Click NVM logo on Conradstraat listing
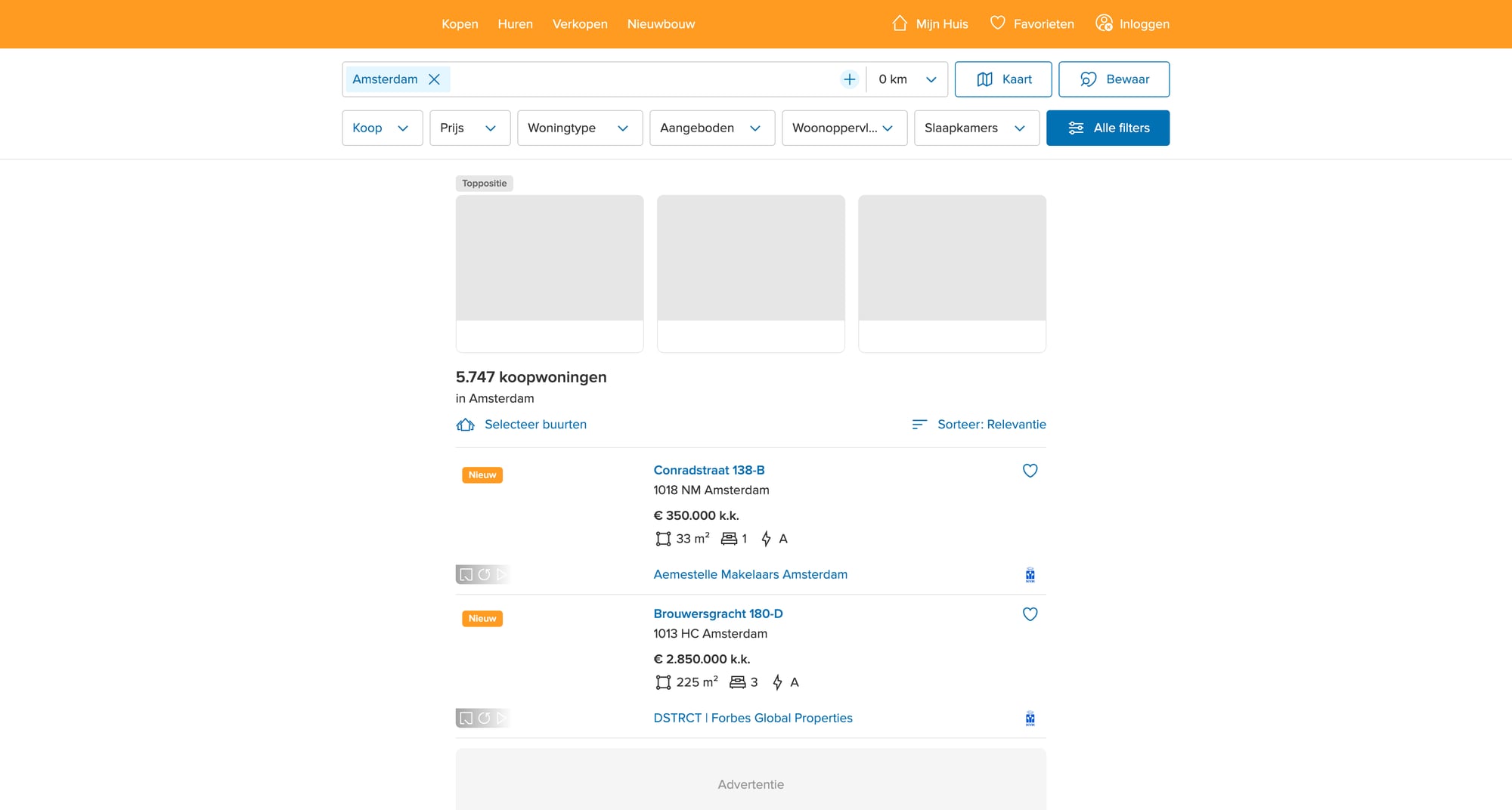The image size is (1512, 810). [x=1030, y=575]
